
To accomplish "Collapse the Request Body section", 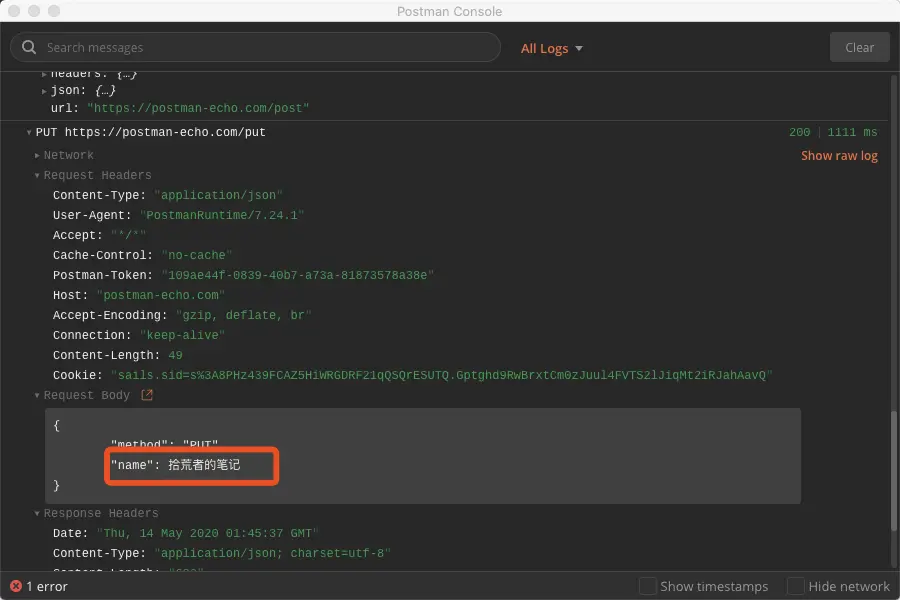I will click(37, 395).
